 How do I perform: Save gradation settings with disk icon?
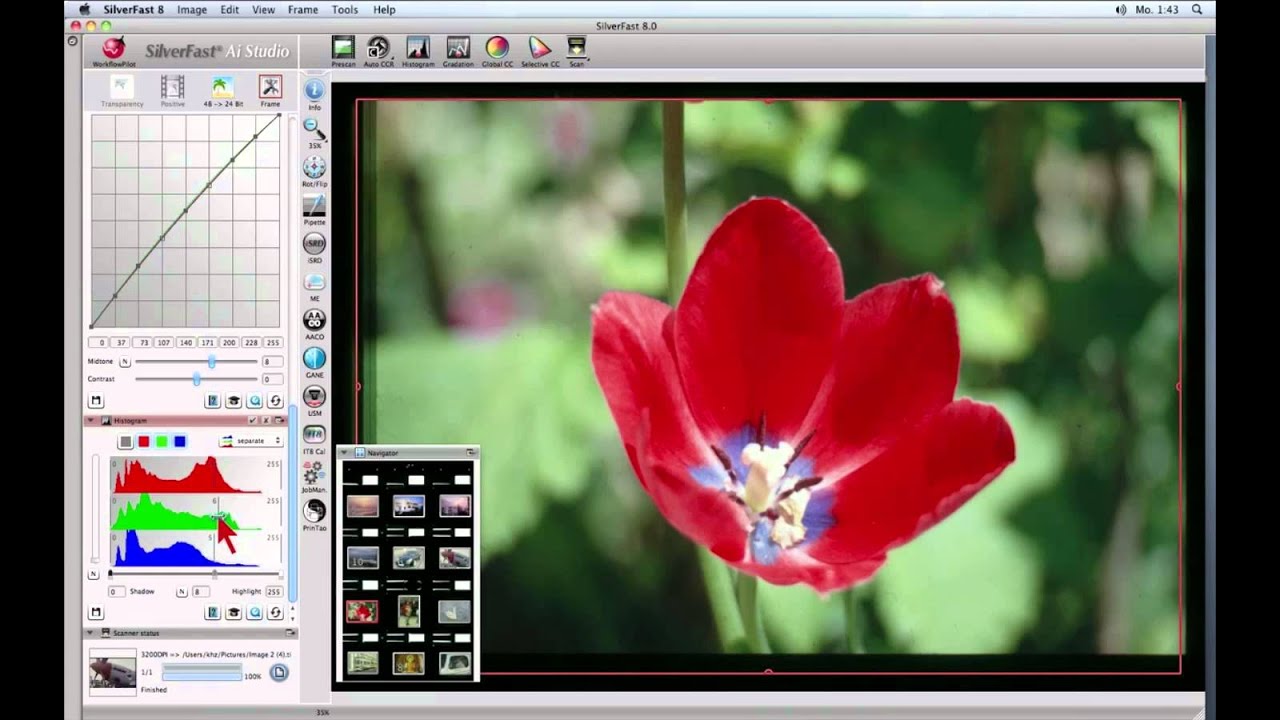(x=96, y=401)
